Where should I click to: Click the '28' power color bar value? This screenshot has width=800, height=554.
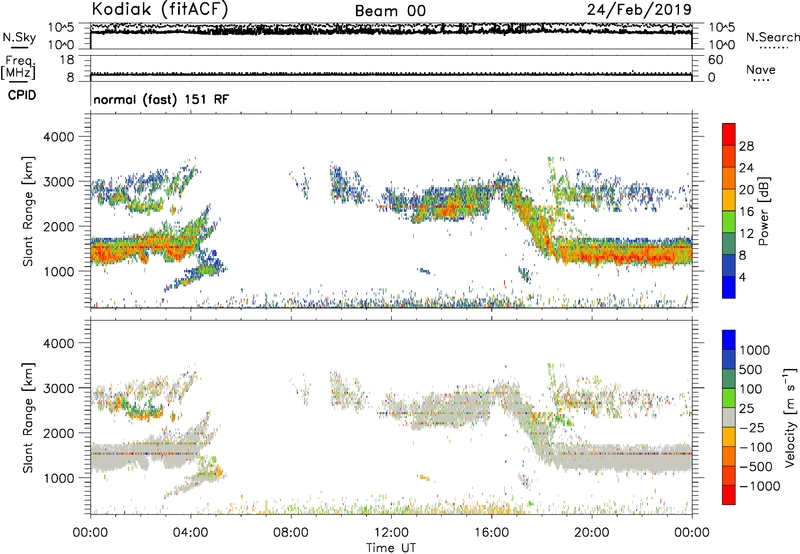[x=746, y=146]
